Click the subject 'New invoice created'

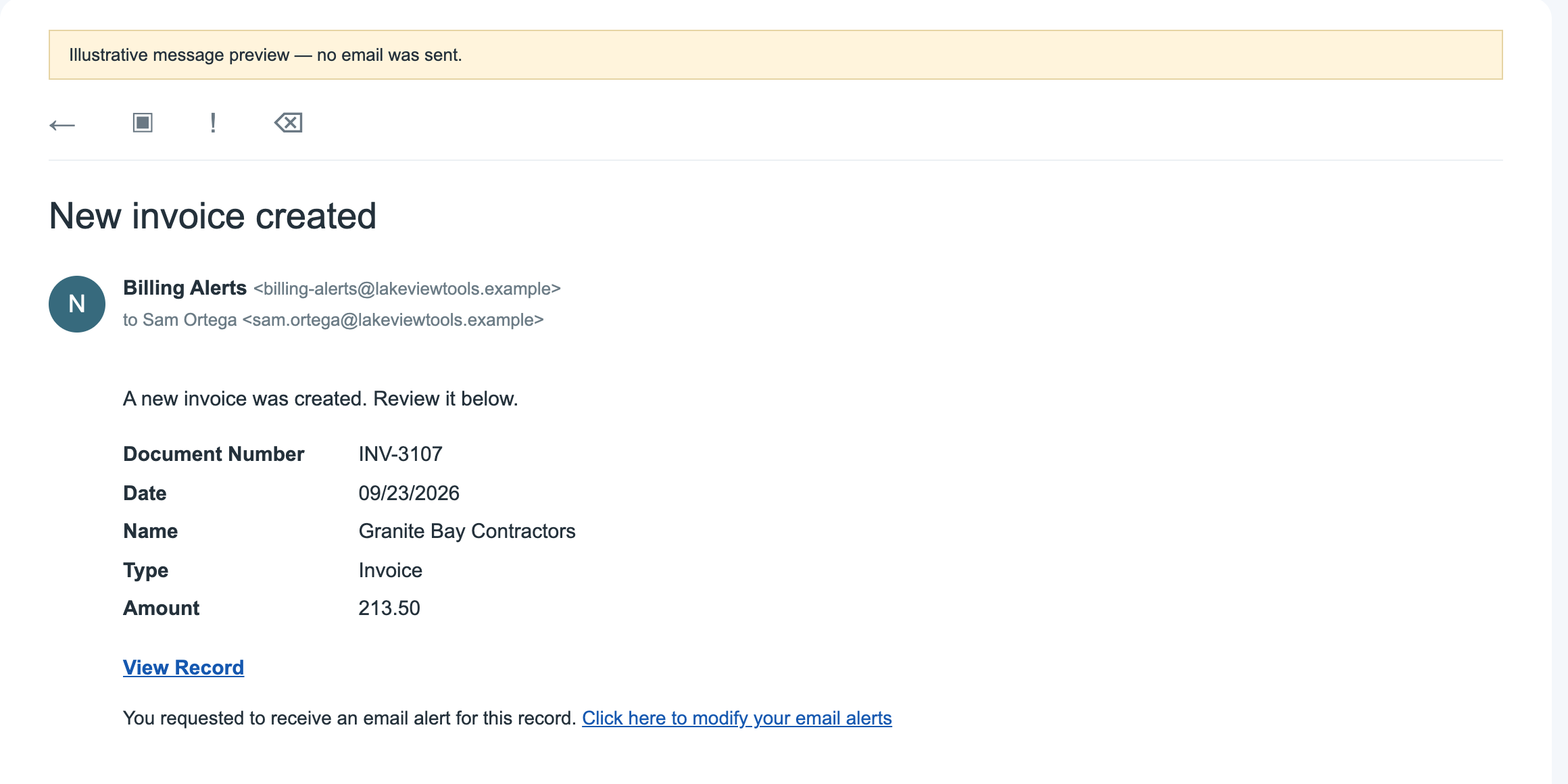coord(212,216)
